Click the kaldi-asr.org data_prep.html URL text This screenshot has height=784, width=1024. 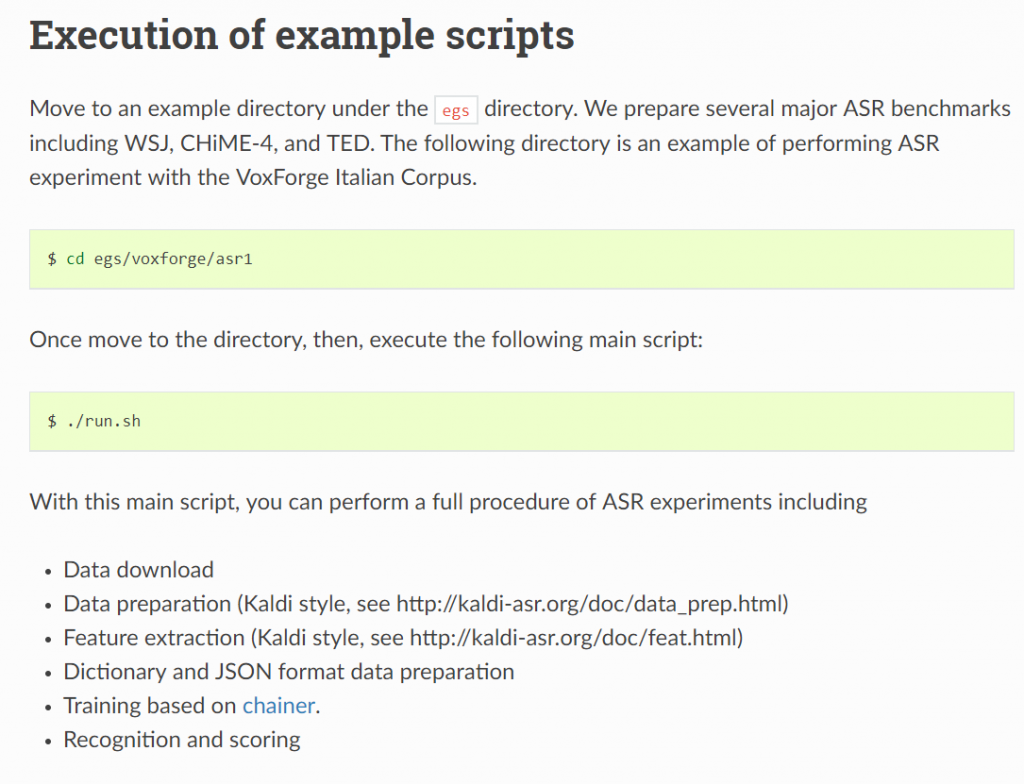tap(590, 604)
